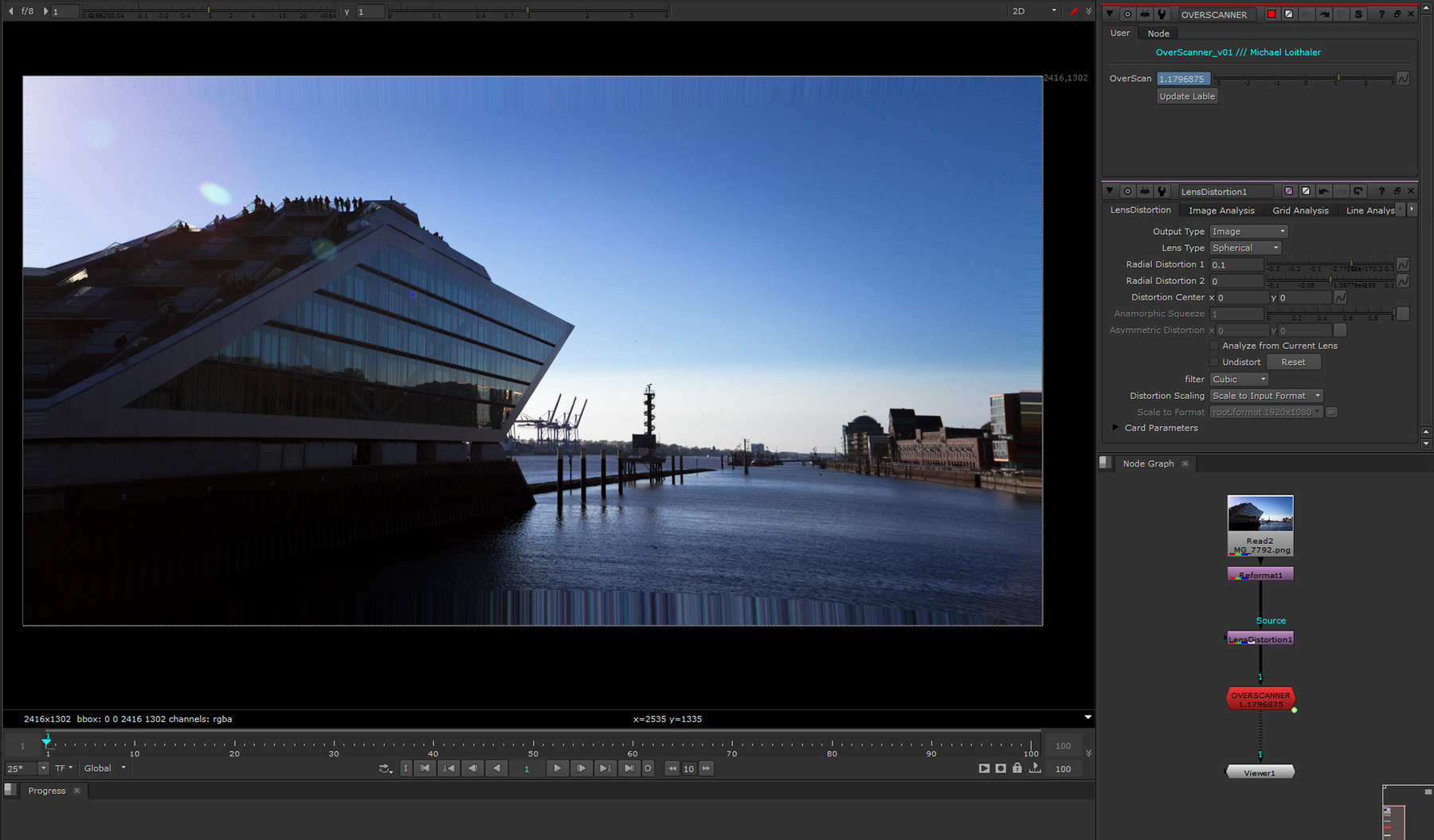
Task: Open the filter dropdown set to Cubic
Action: point(1239,379)
